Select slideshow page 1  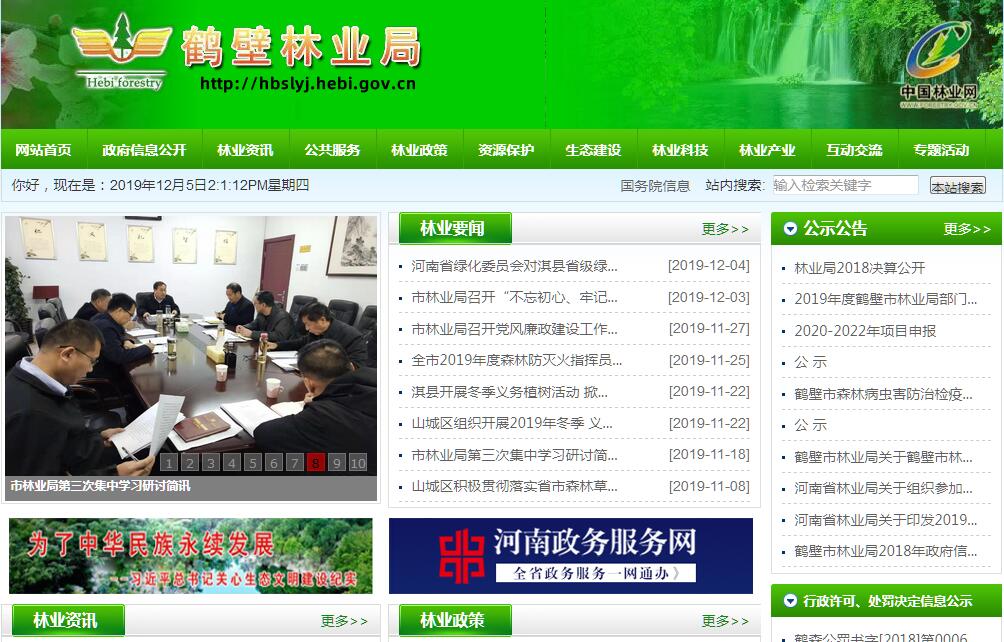pyautogui.click(x=168, y=462)
